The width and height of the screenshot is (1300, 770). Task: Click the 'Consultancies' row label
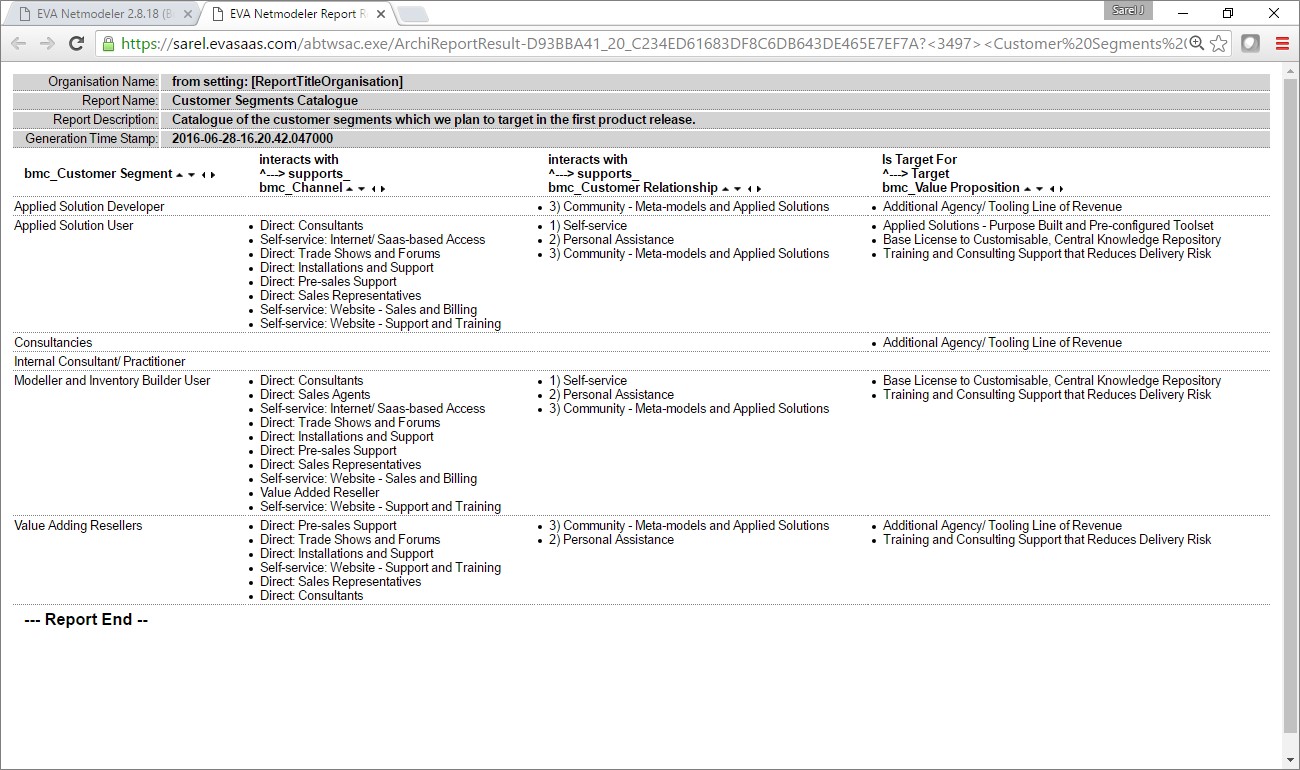click(x=53, y=343)
